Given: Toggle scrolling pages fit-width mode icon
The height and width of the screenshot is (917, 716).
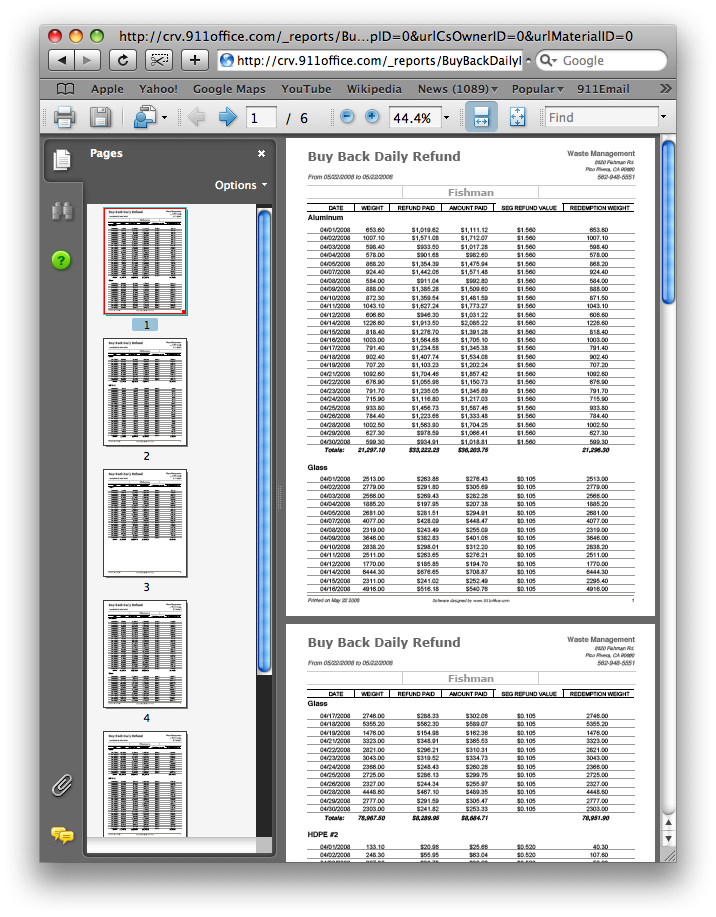Looking at the screenshot, I should 481,116.
